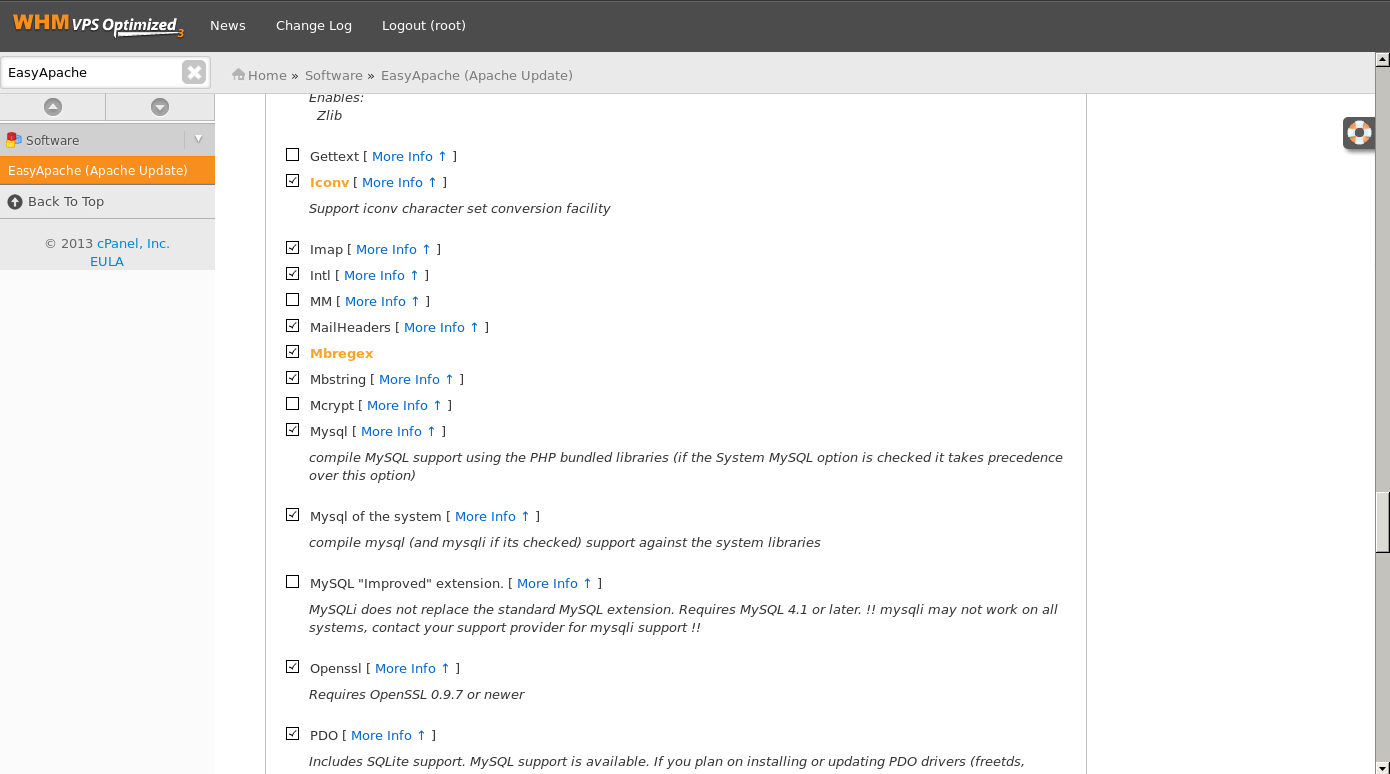This screenshot has width=1390, height=774.
Task: Check the Mcrypt option
Action: (292, 404)
